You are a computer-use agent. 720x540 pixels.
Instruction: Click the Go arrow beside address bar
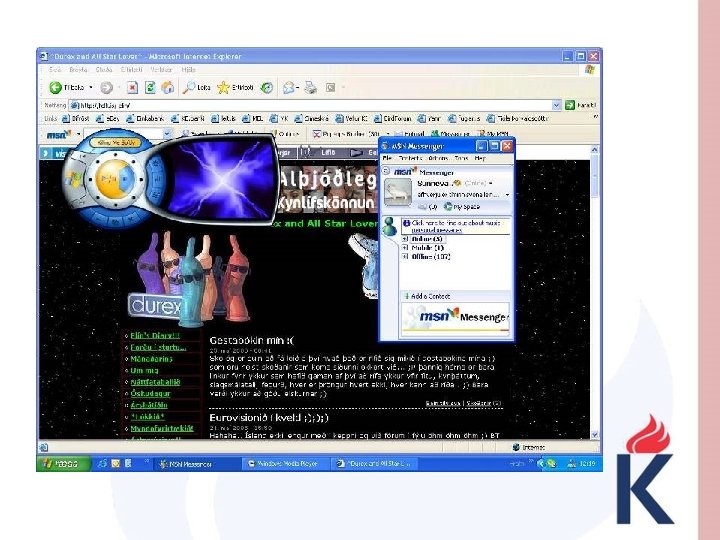[570, 105]
